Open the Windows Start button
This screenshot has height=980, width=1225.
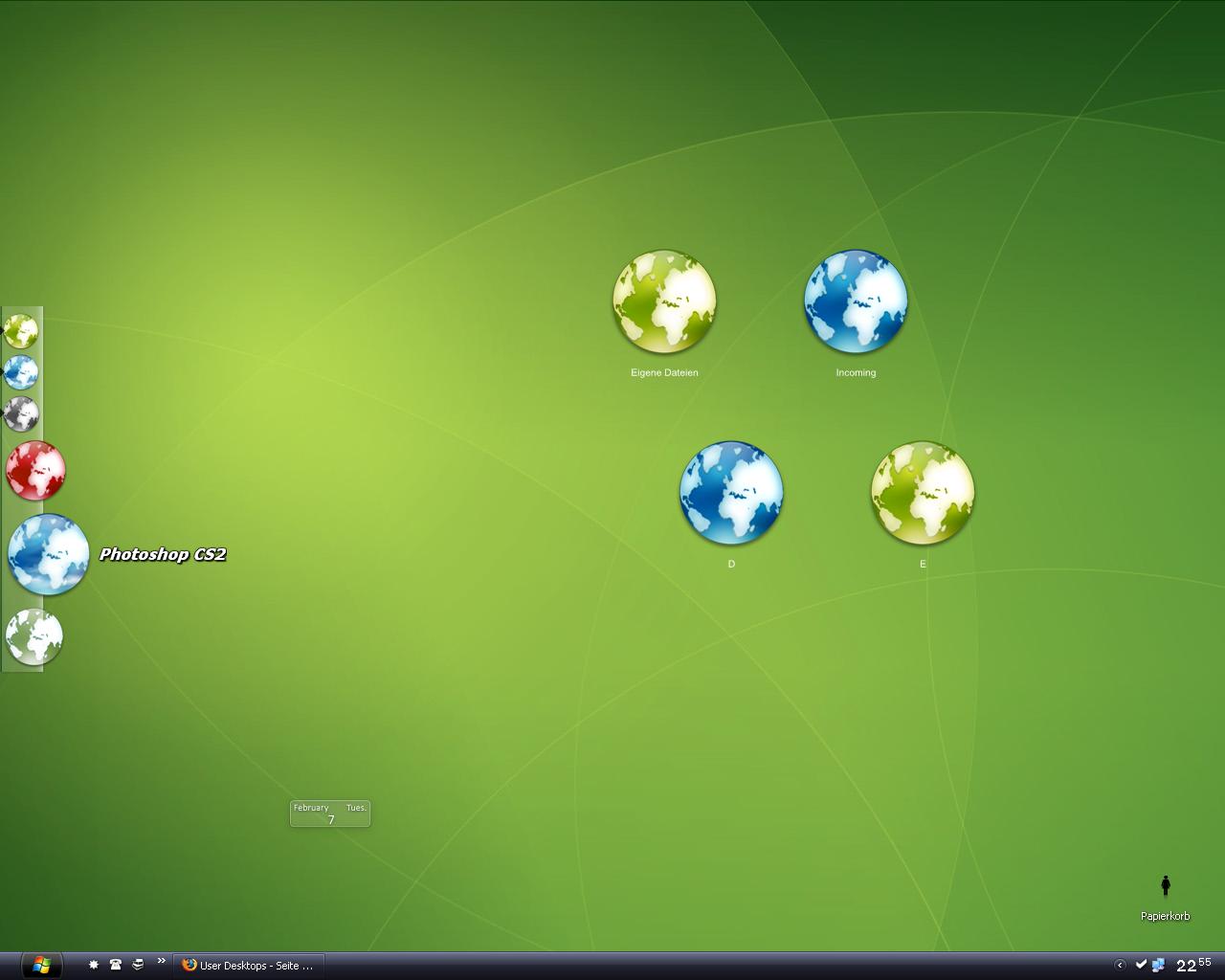pyautogui.click(x=41, y=965)
